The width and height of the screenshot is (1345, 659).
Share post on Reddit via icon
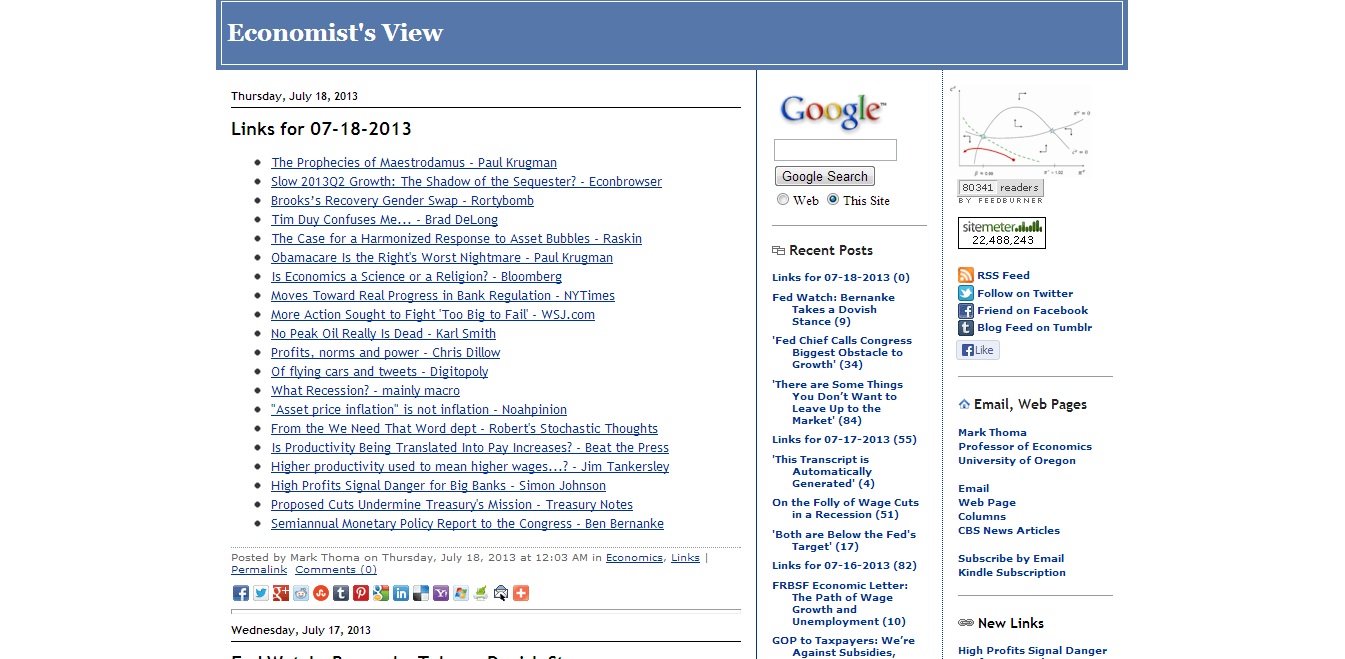tap(301, 593)
